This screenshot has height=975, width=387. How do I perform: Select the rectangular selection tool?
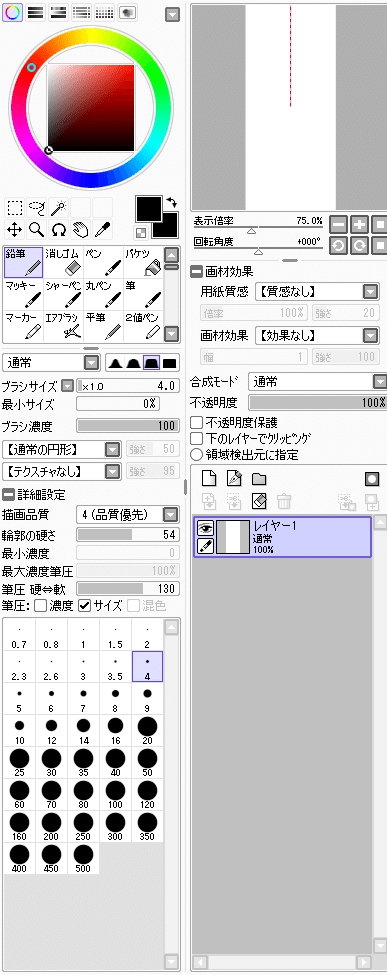pos(15,207)
